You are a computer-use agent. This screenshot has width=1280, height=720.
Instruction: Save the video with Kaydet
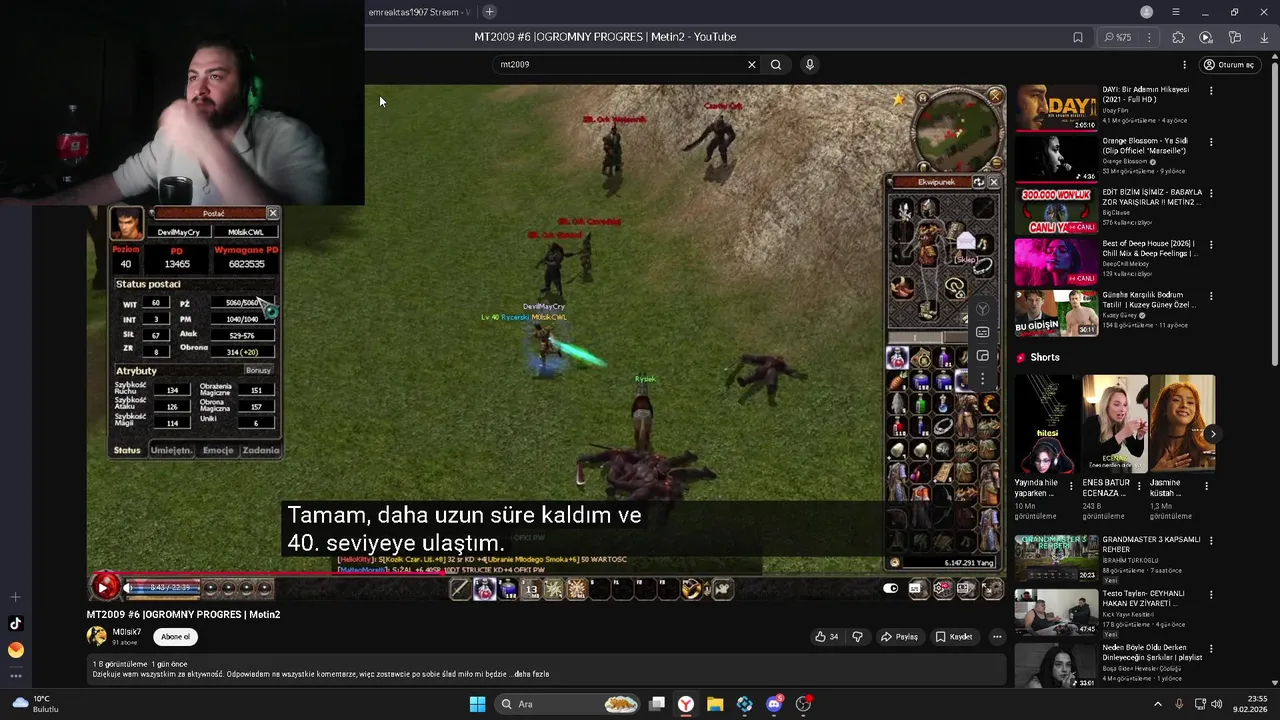953,636
